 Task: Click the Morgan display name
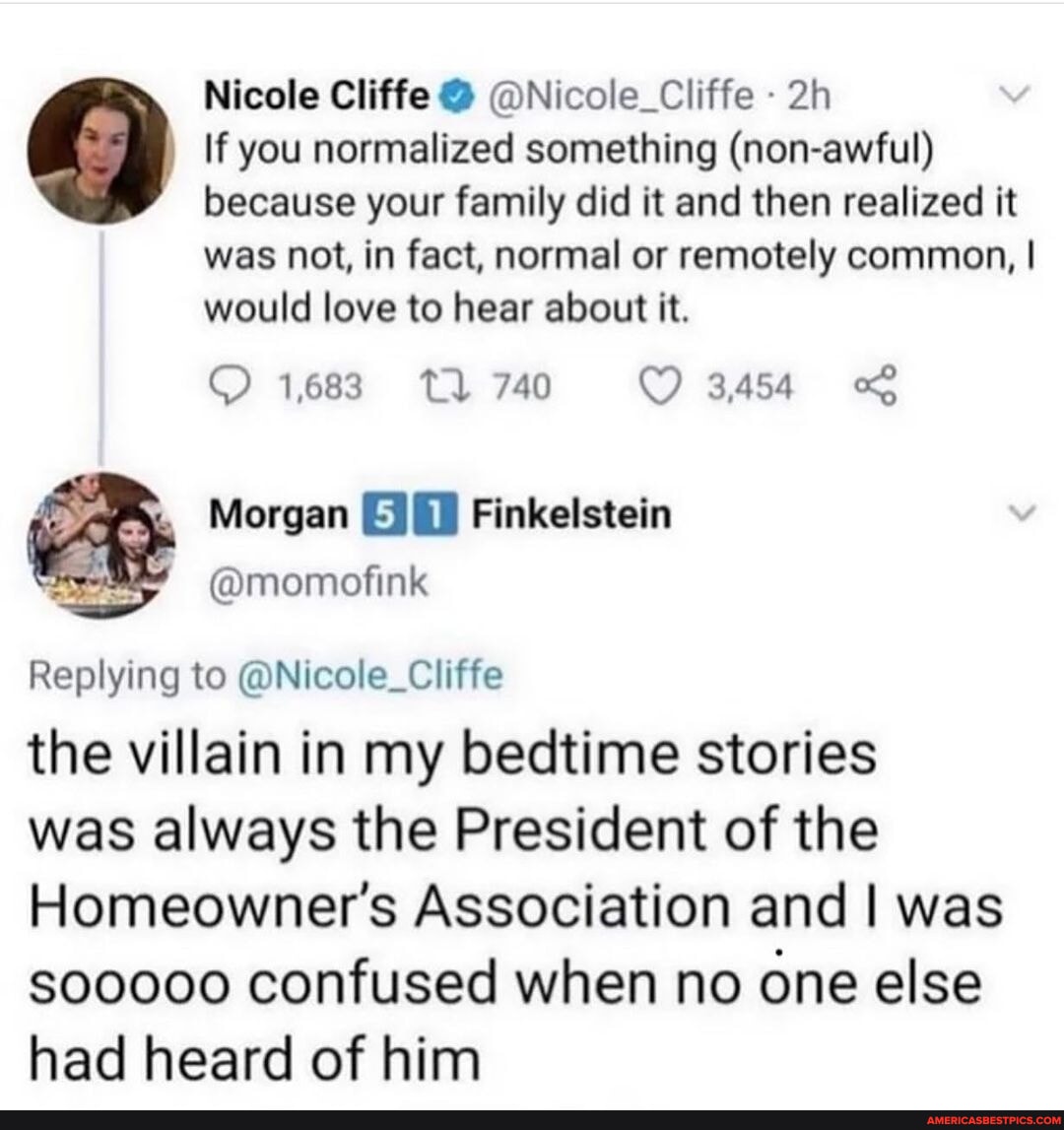pos(278,515)
